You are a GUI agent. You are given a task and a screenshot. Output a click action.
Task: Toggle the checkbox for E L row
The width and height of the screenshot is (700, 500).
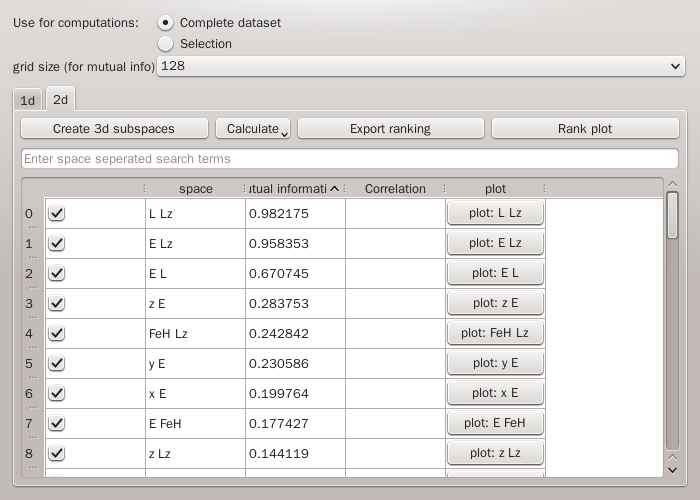(57, 274)
